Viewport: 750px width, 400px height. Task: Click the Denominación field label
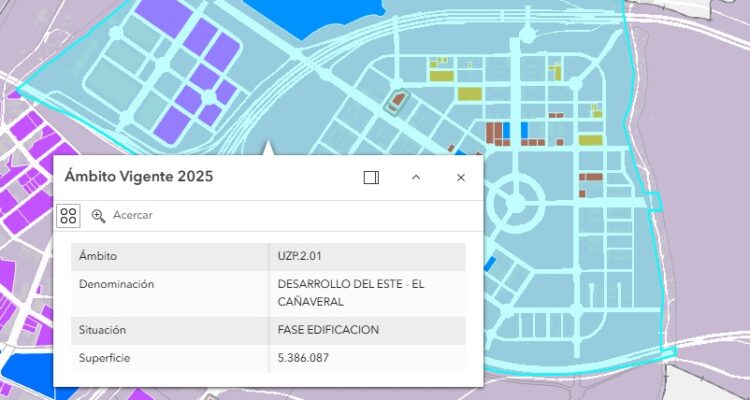[116, 284]
